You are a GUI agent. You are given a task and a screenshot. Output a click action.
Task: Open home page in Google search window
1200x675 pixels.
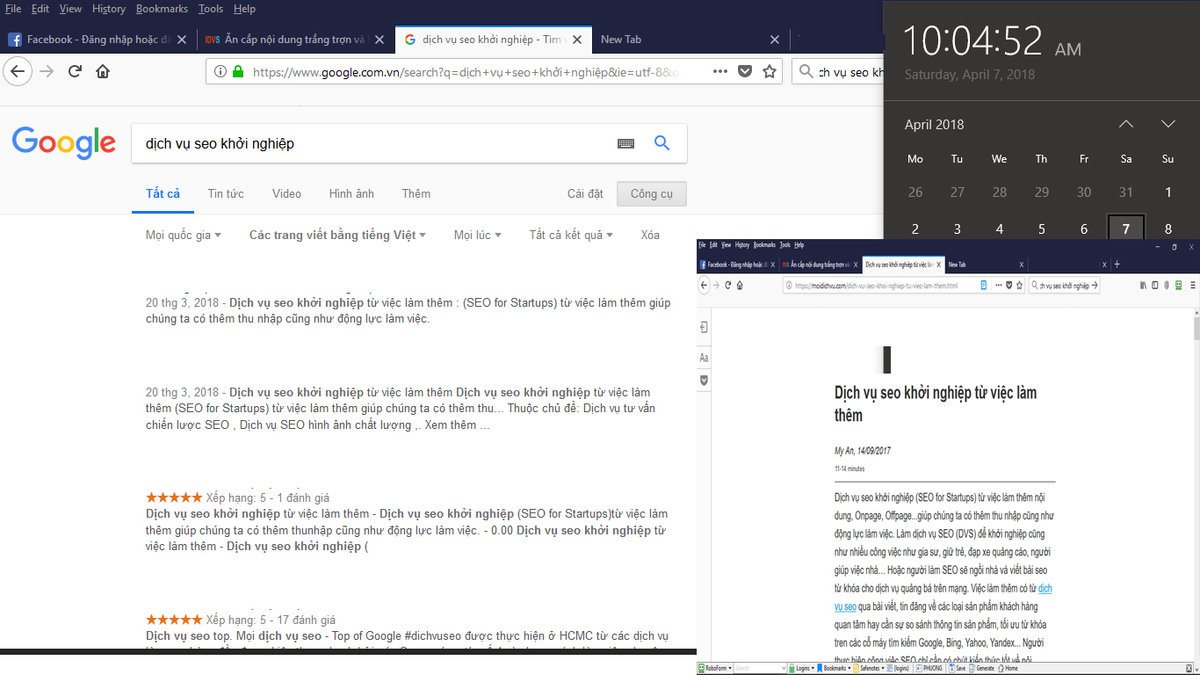point(102,71)
